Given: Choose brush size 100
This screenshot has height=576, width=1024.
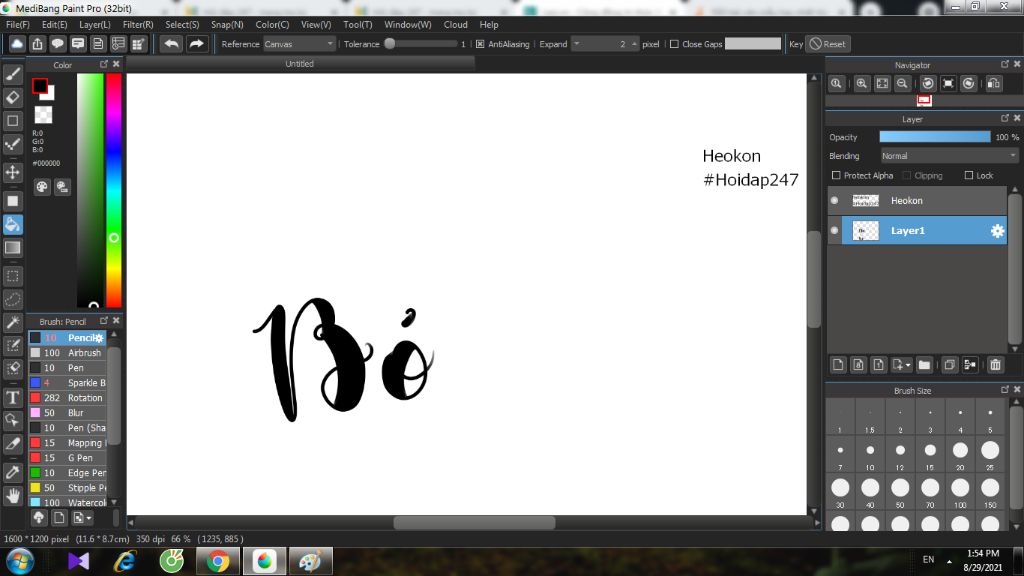Looking at the screenshot, I should [960, 492].
